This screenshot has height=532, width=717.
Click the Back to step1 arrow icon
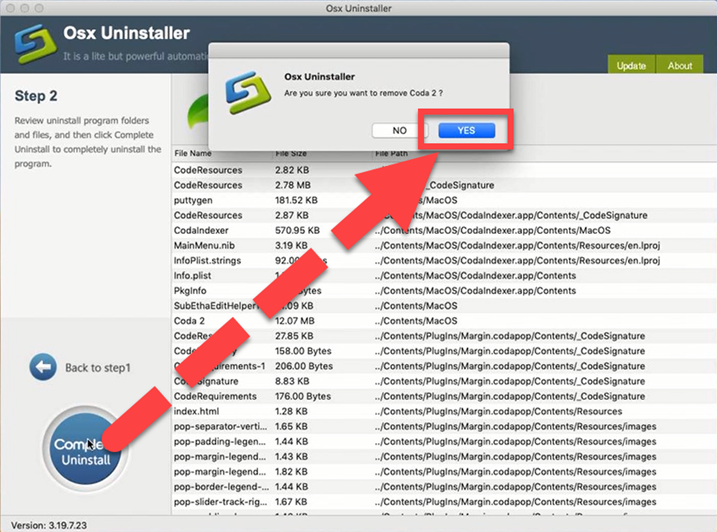43,367
